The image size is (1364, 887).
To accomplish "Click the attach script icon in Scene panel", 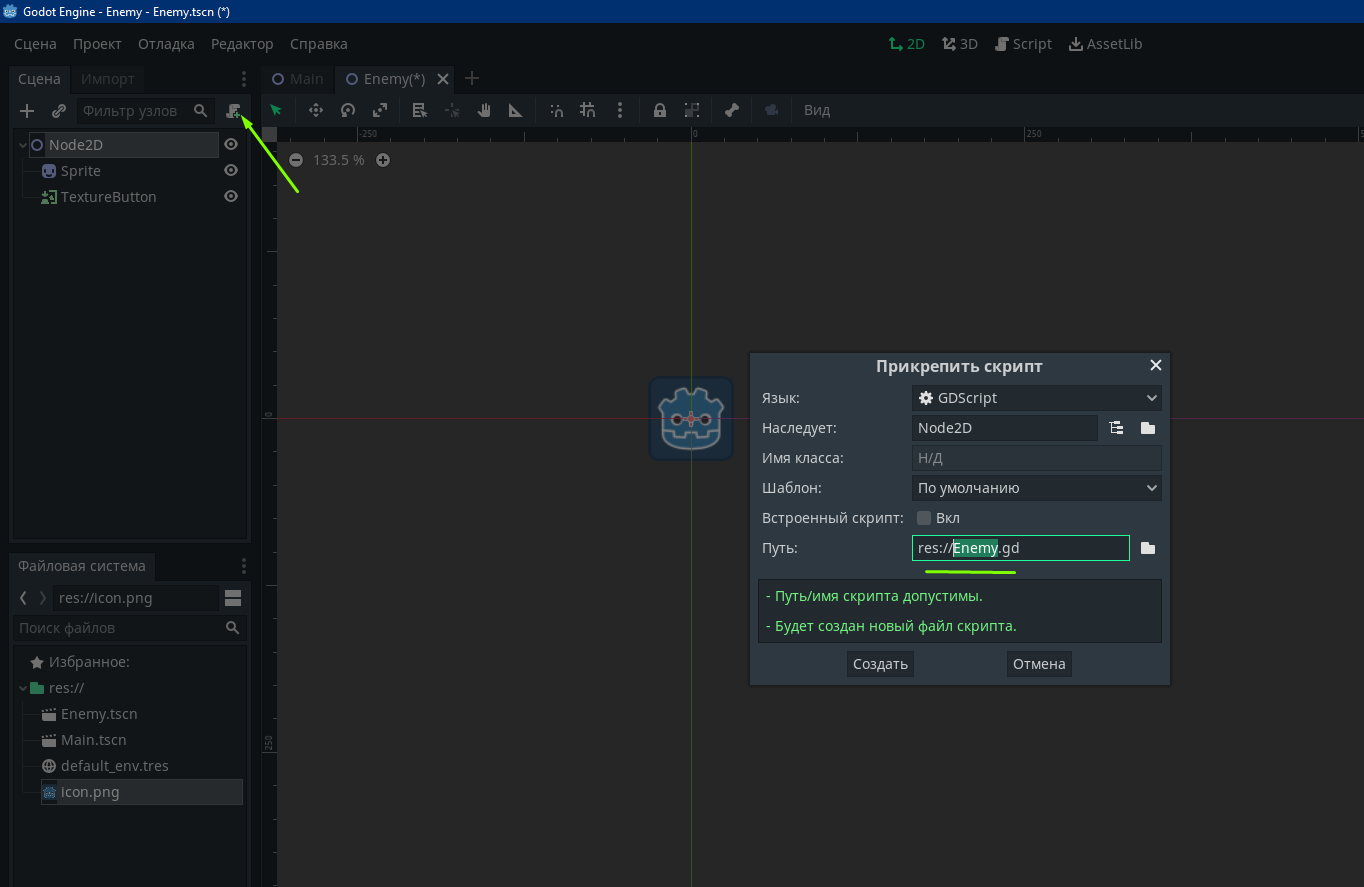I will point(233,111).
